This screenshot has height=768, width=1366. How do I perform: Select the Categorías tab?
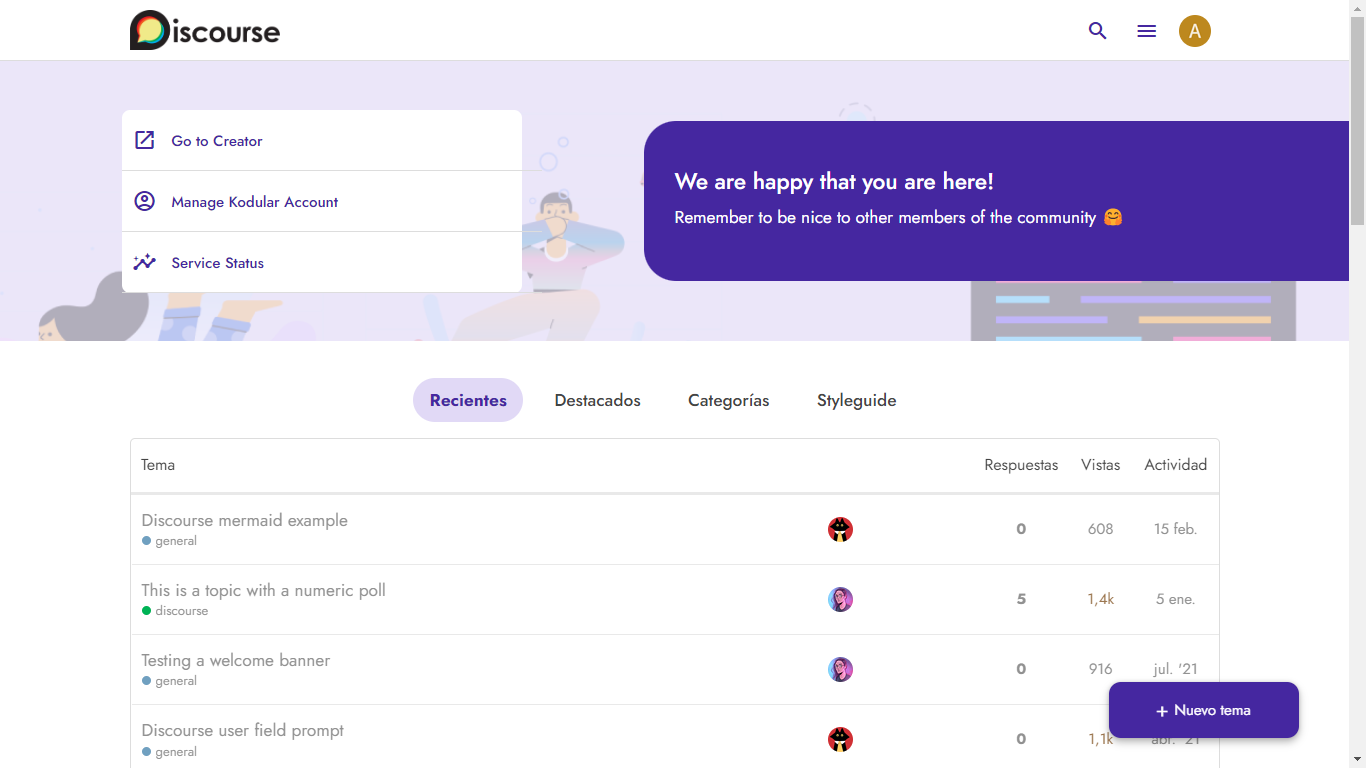pos(728,400)
